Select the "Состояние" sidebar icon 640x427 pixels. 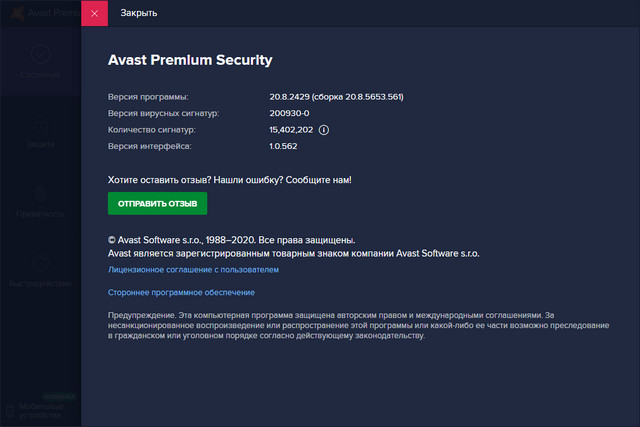[x=40, y=60]
